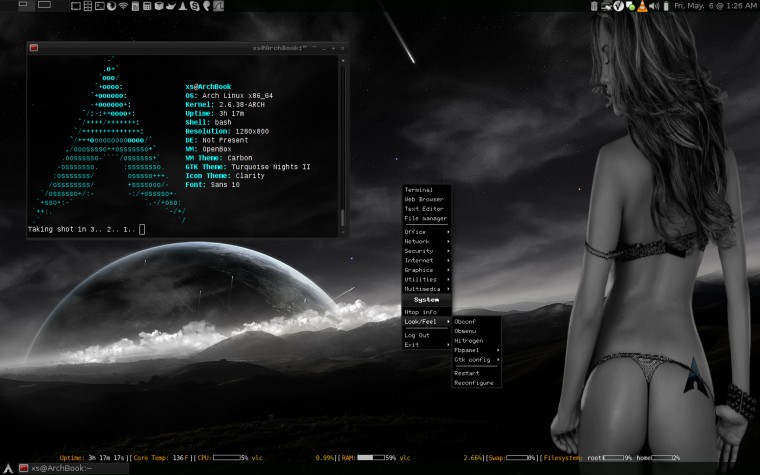Click the 'GTK Theme: Turquoise Nights II' line
Screen dimensions: 760x475
pos(248,167)
